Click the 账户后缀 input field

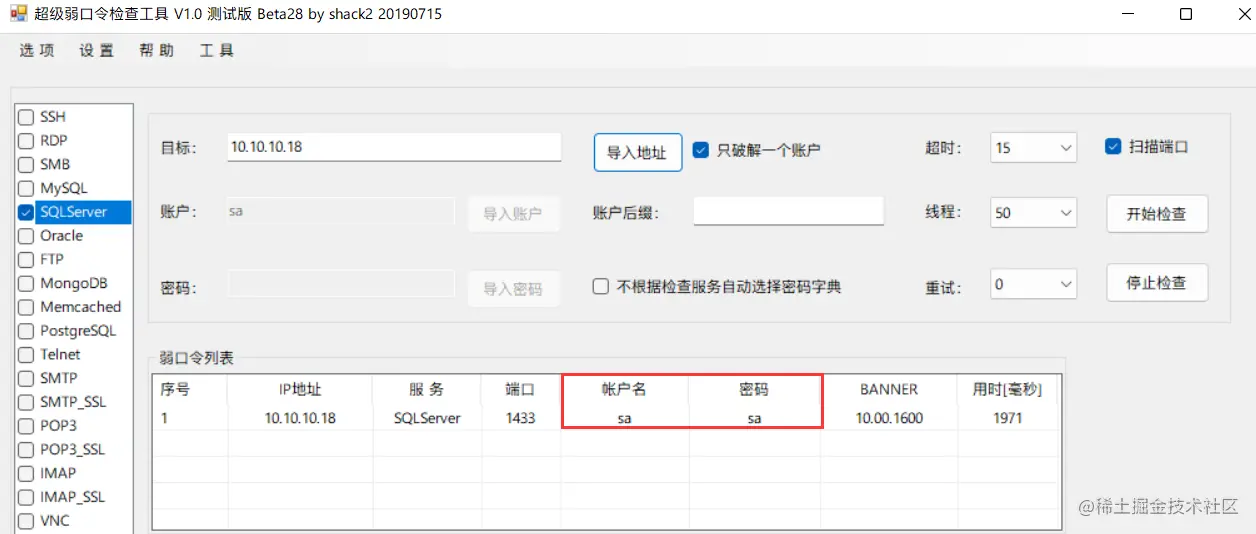(788, 211)
